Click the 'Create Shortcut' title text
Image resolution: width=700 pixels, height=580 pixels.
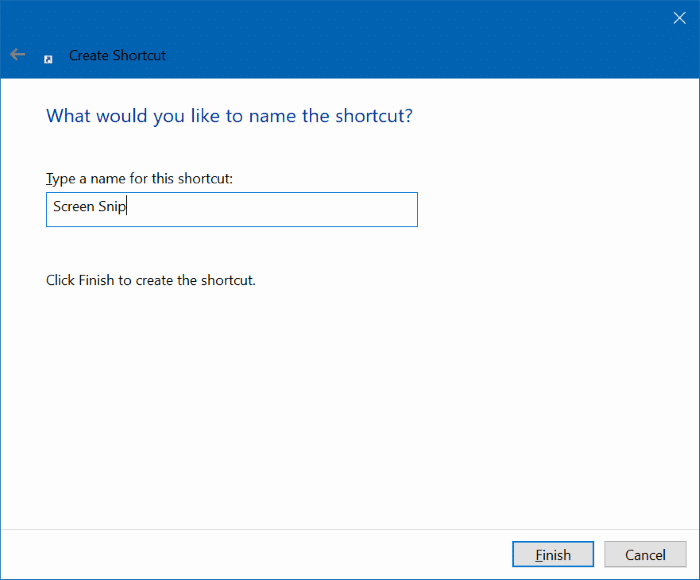point(117,55)
